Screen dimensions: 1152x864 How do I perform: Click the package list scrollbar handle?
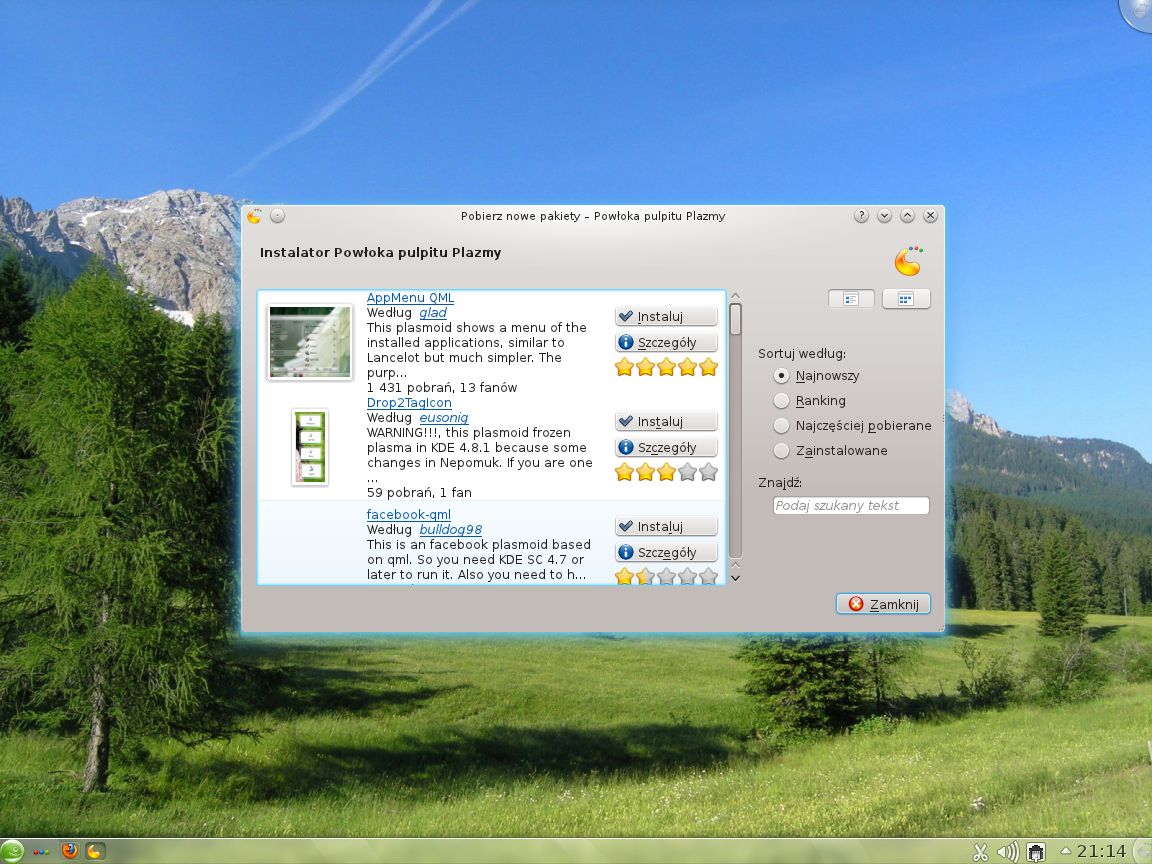click(x=735, y=320)
